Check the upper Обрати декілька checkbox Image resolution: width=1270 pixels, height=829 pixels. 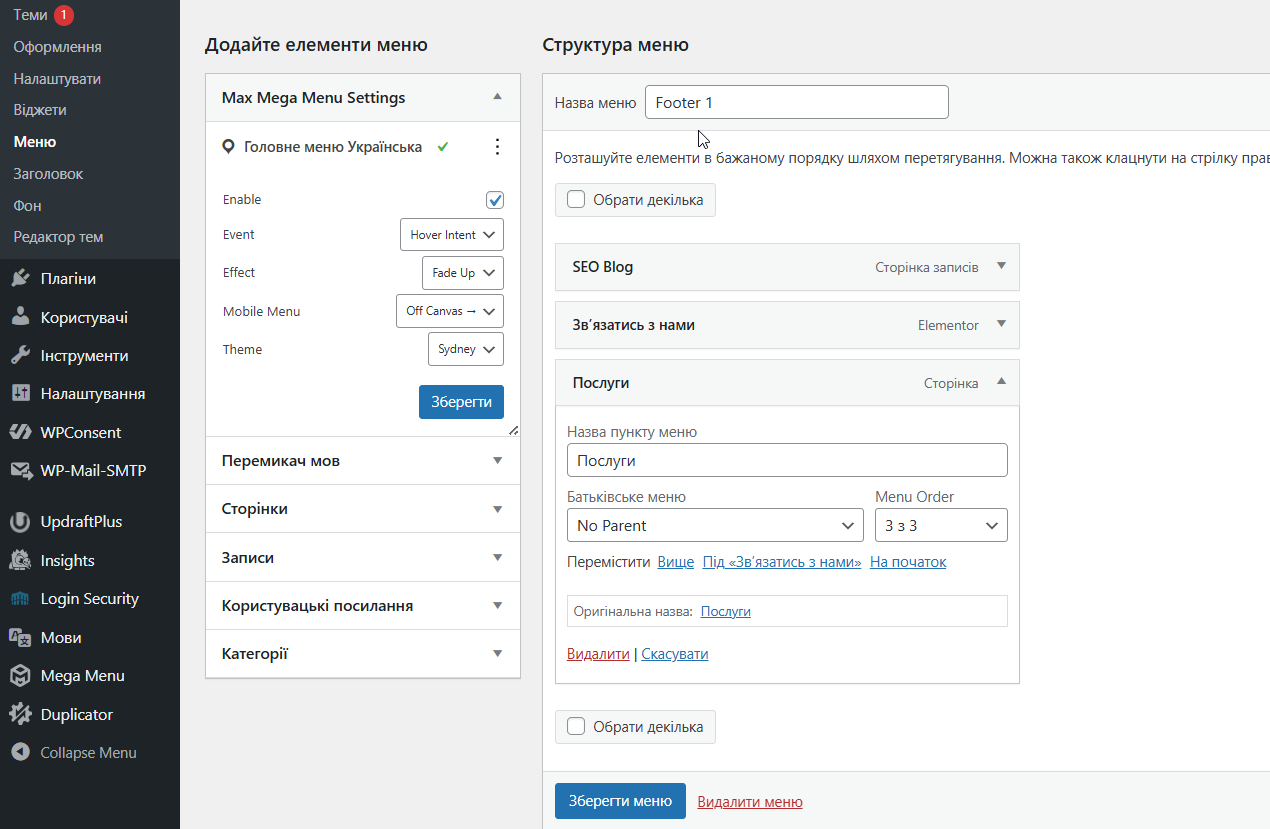click(576, 199)
